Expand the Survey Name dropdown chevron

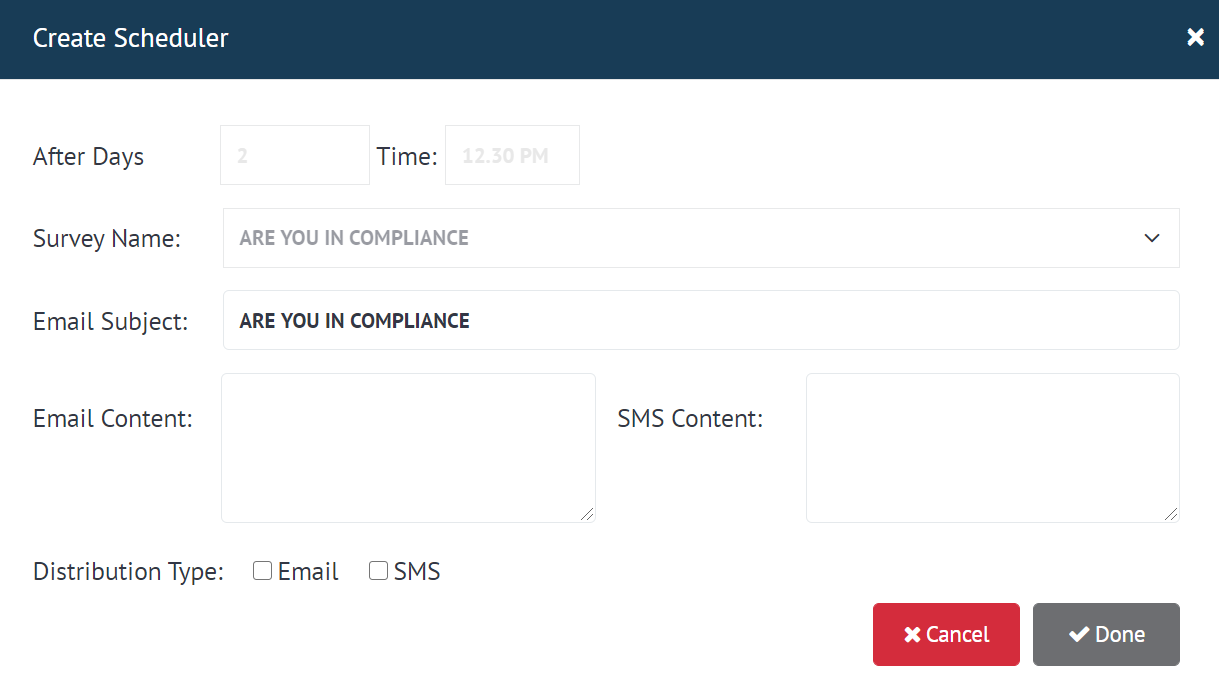[1151, 238]
